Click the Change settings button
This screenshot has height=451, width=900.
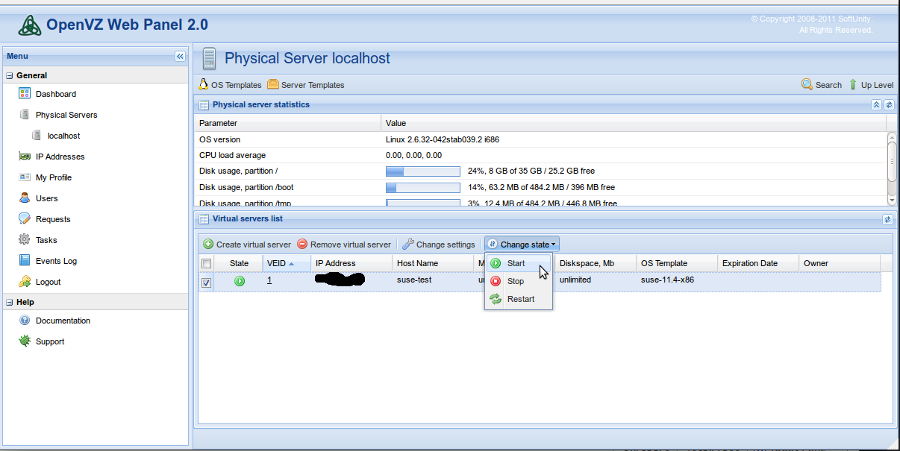pos(439,244)
